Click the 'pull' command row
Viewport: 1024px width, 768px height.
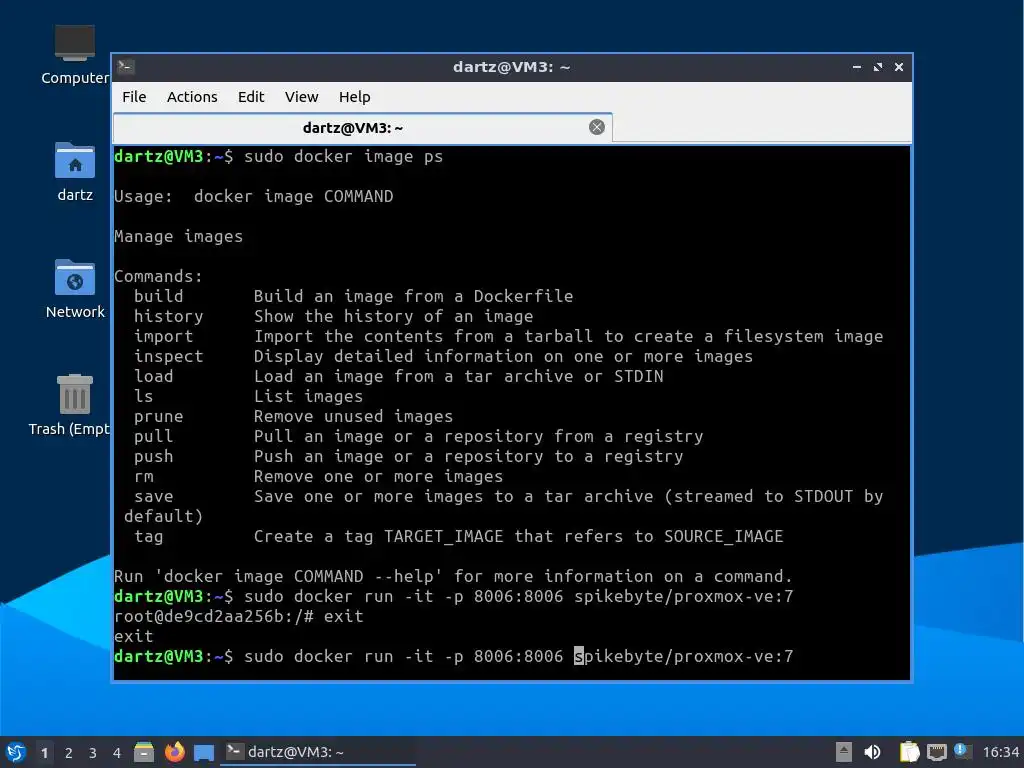(x=419, y=436)
